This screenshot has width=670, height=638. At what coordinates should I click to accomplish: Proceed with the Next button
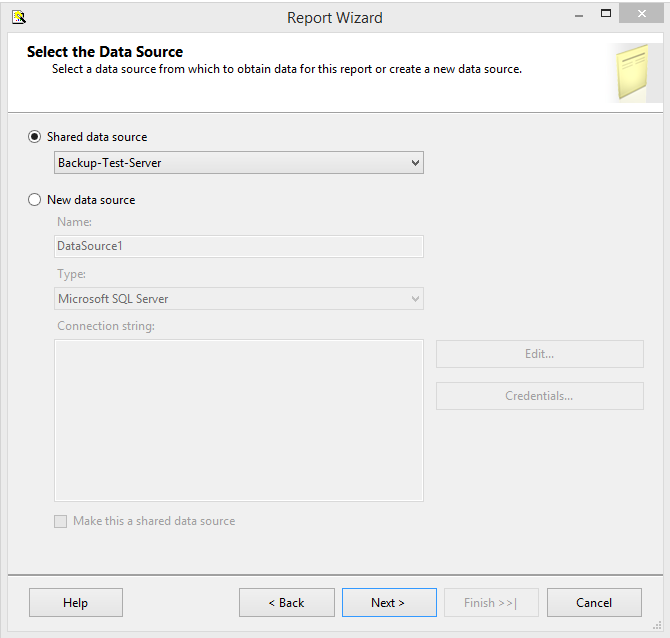click(388, 603)
